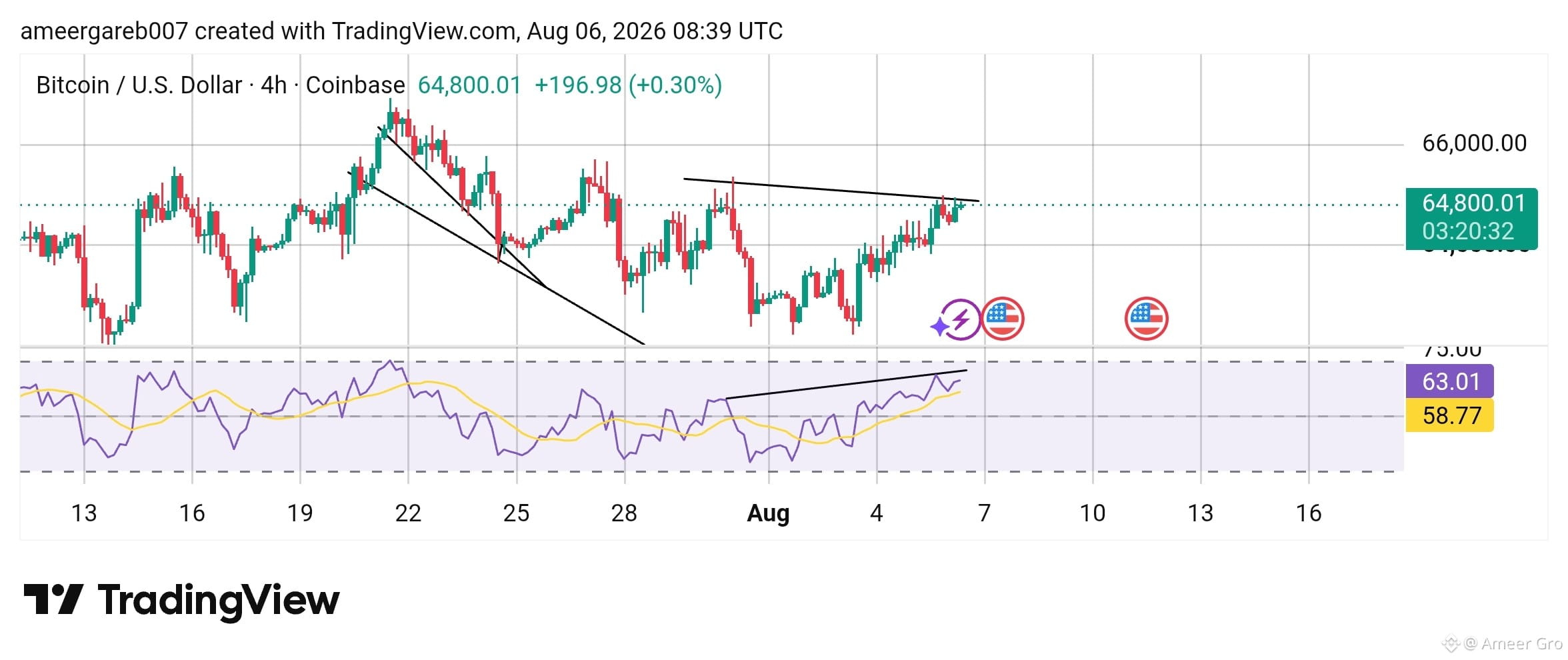
Task: Click the 03:20:32 candle countdown
Action: 1468,231
